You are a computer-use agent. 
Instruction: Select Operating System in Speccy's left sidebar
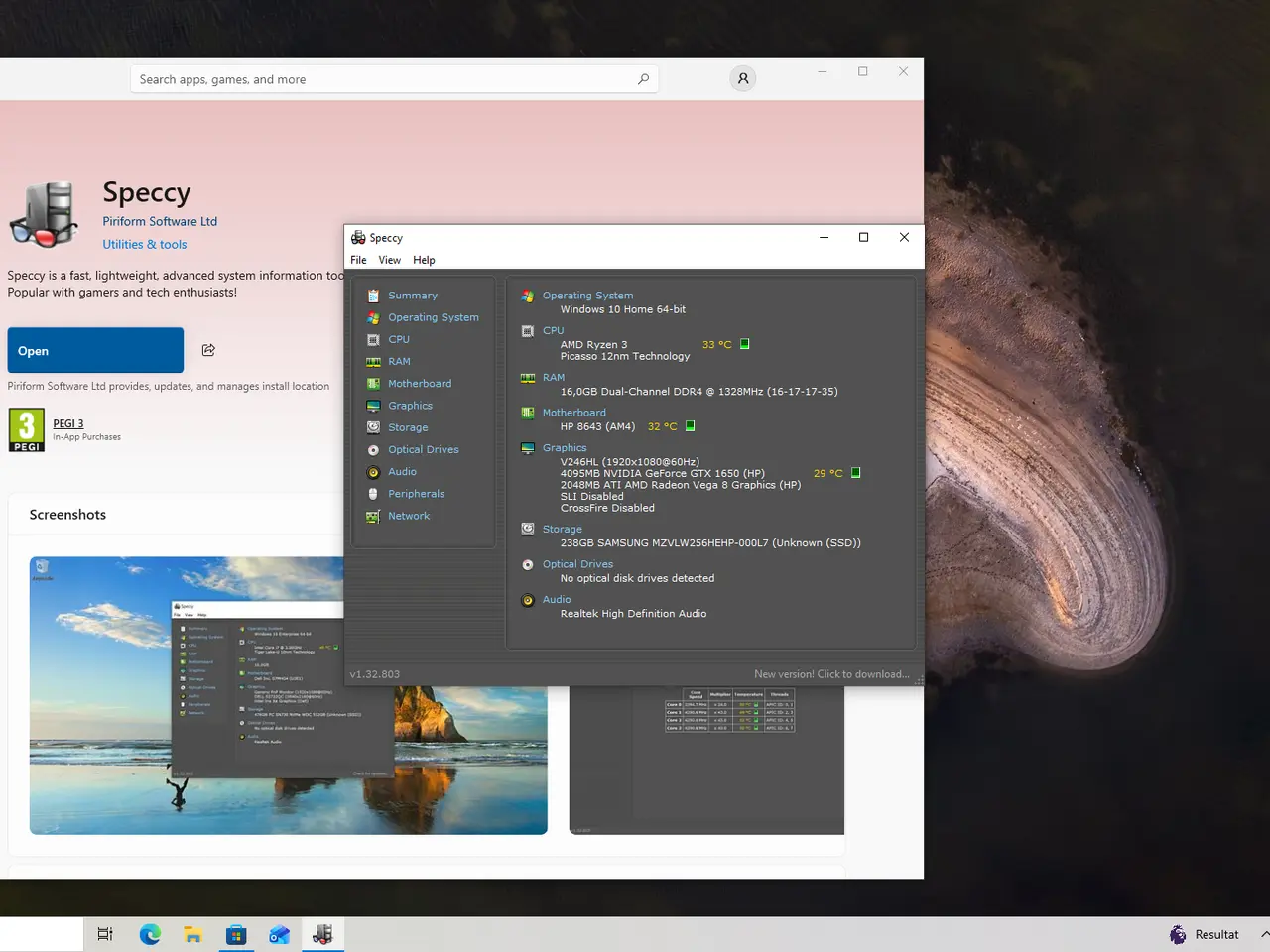pos(433,317)
